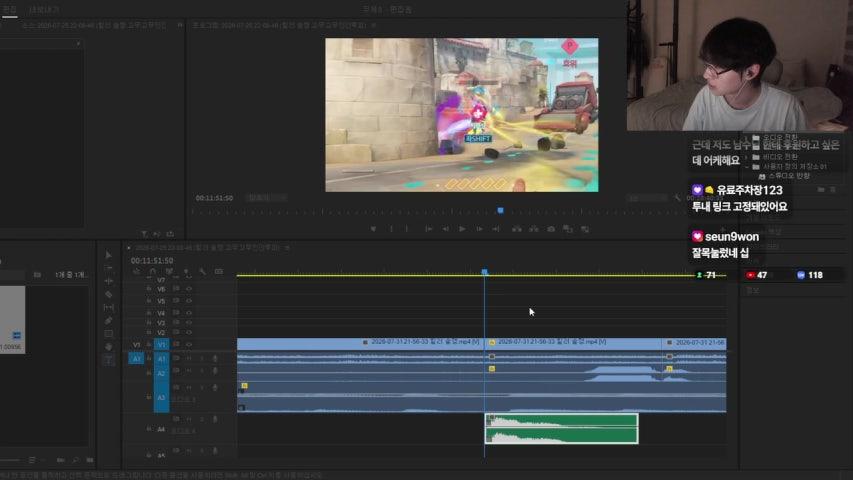Open timeline display settings wrench
This screenshot has width=853, height=480.
click(202, 271)
